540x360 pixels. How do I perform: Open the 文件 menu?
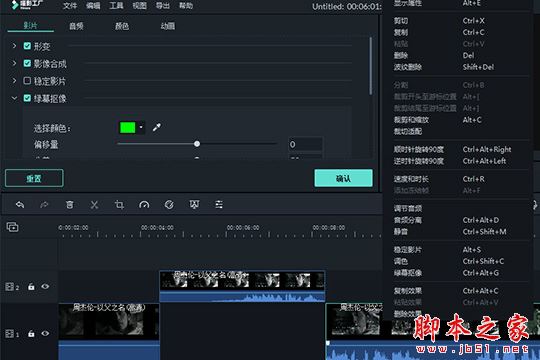coord(70,6)
